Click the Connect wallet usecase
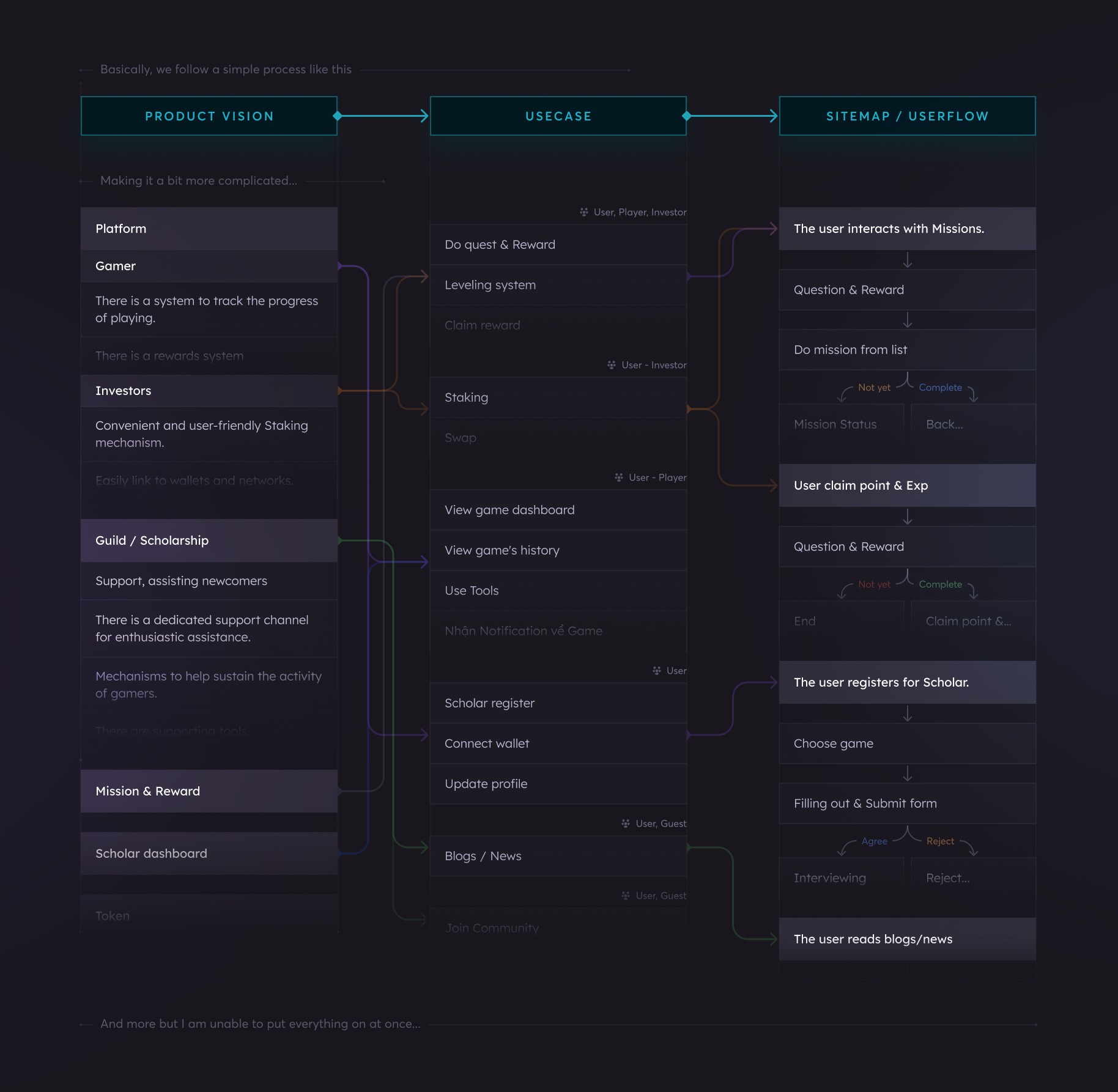This screenshot has width=1118, height=1092. [x=558, y=743]
